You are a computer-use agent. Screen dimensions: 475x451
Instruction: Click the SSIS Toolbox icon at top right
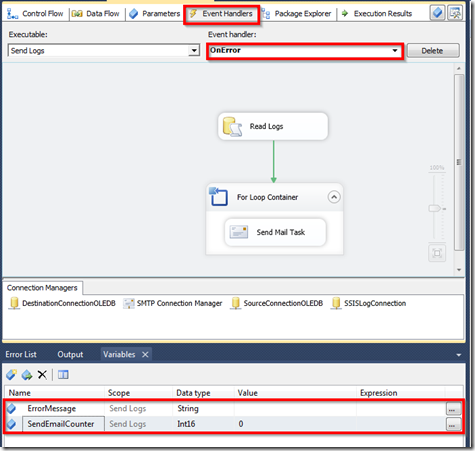455,13
